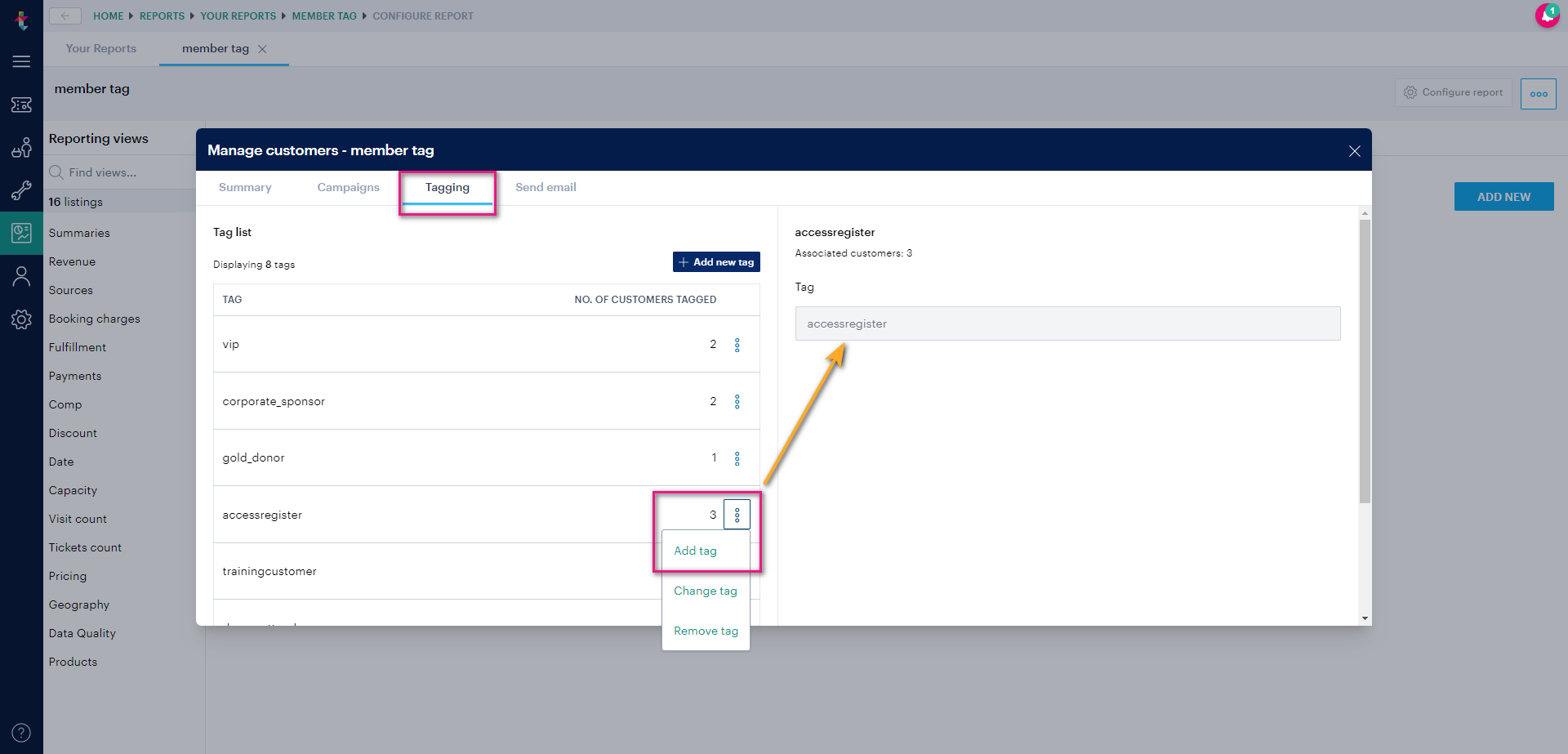Image resolution: width=1568 pixels, height=754 pixels.
Task: Open the Your Reports tab
Action: point(101,49)
